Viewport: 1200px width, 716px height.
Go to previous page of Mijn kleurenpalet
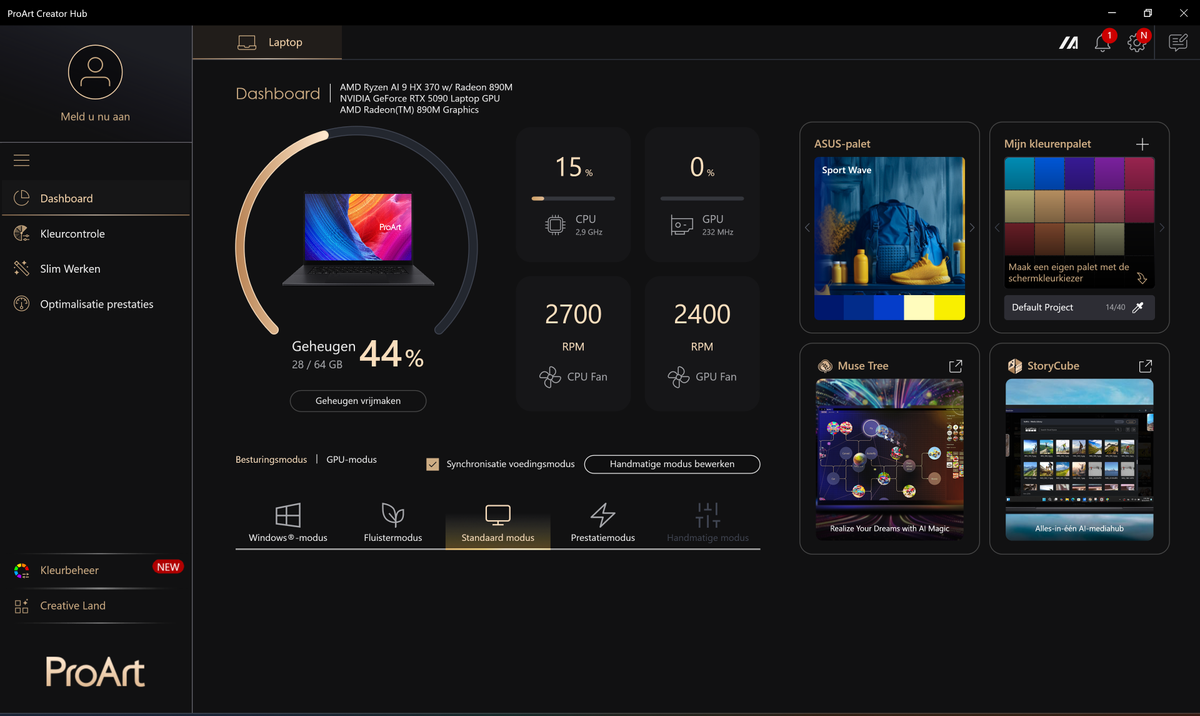pyautogui.click(x=997, y=228)
